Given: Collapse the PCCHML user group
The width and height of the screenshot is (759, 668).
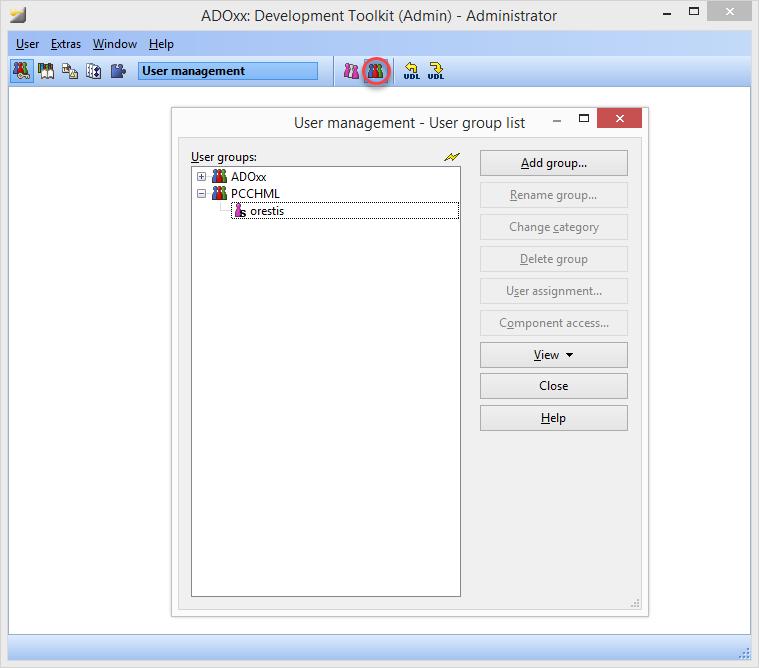Looking at the screenshot, I should pyautogui.click(x=201, y=193).
